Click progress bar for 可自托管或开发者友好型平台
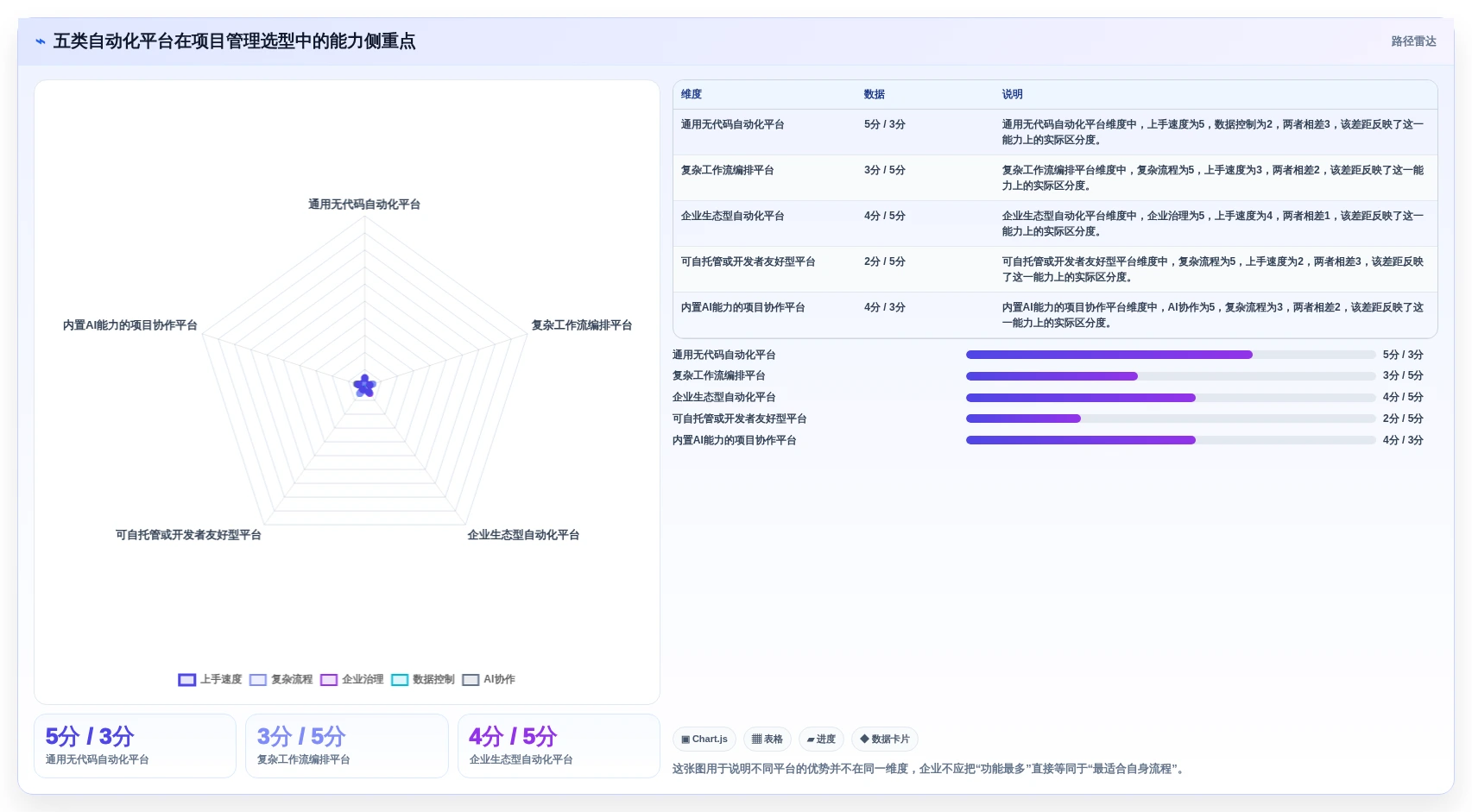 pos(1171,419)
